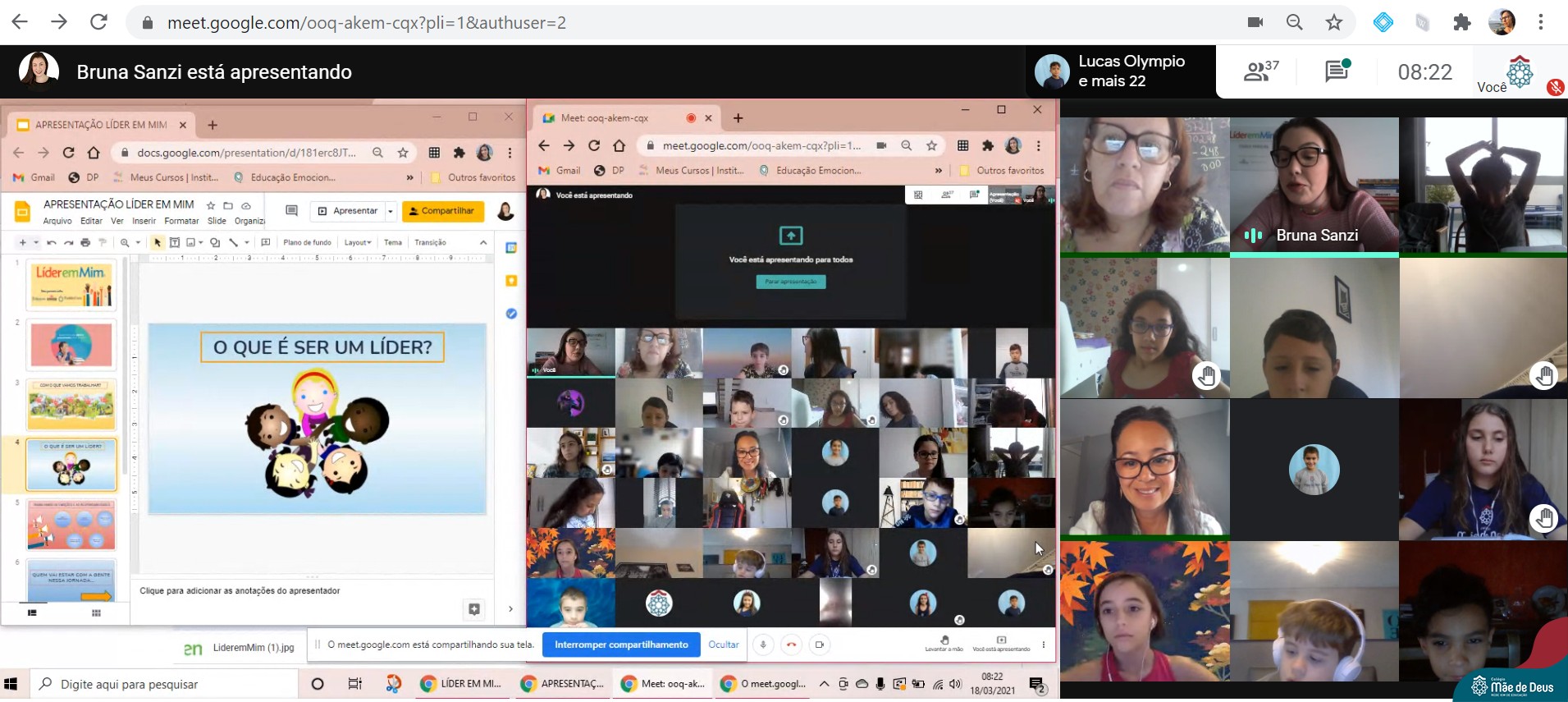Viewport: 1568px width, 702px height.
Task: Toggle the camera in shared Meet bar
Action: pyautogui.click(x=819, y=645)
